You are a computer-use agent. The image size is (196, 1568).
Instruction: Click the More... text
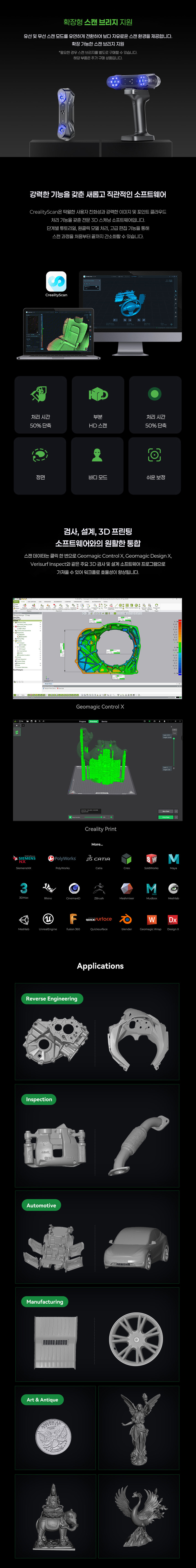(97, 844)
